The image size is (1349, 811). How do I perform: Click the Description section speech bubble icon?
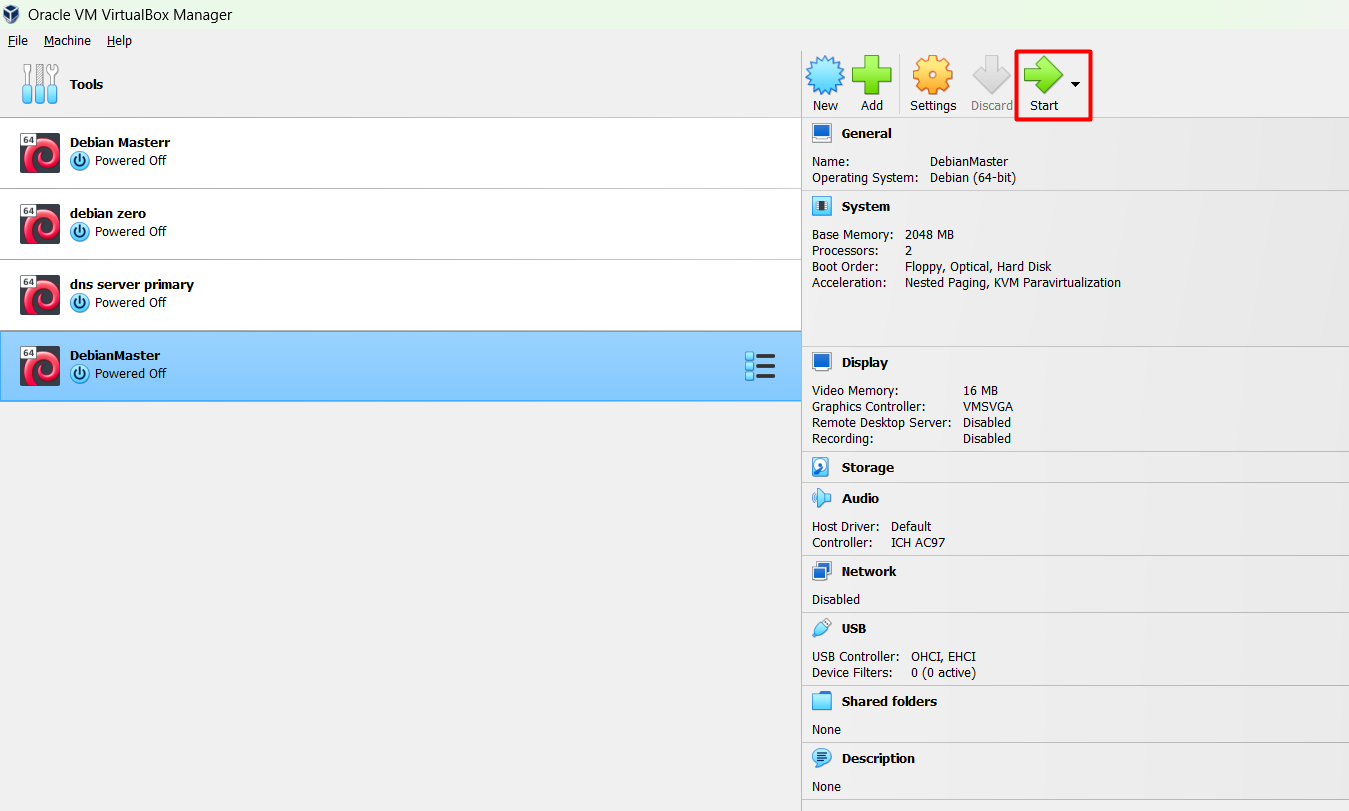tap(822, 758)
